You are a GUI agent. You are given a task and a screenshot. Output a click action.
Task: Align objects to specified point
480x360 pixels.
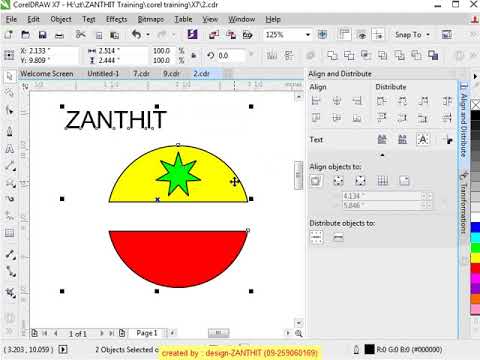click(x=404, y=181)
